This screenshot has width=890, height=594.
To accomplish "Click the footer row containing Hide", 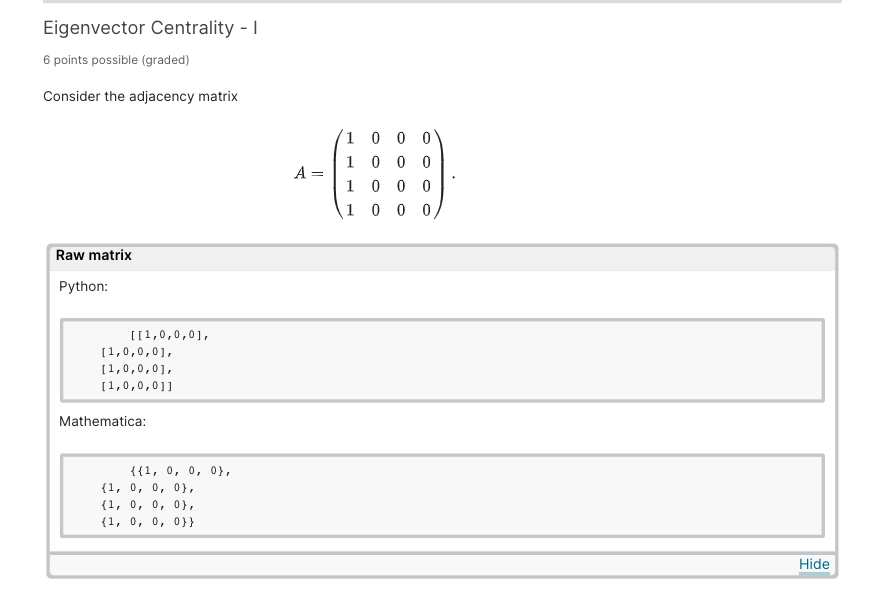I will (x=442, y=564).
